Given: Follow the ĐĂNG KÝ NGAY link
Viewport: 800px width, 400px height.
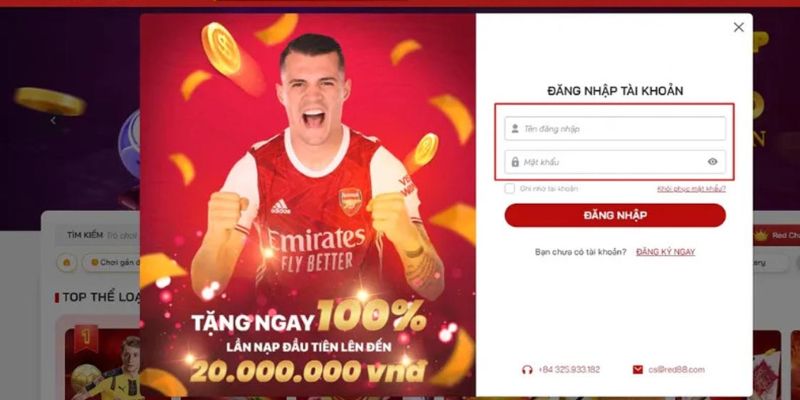Looking at the screenshot, I should tap(665, 252).
